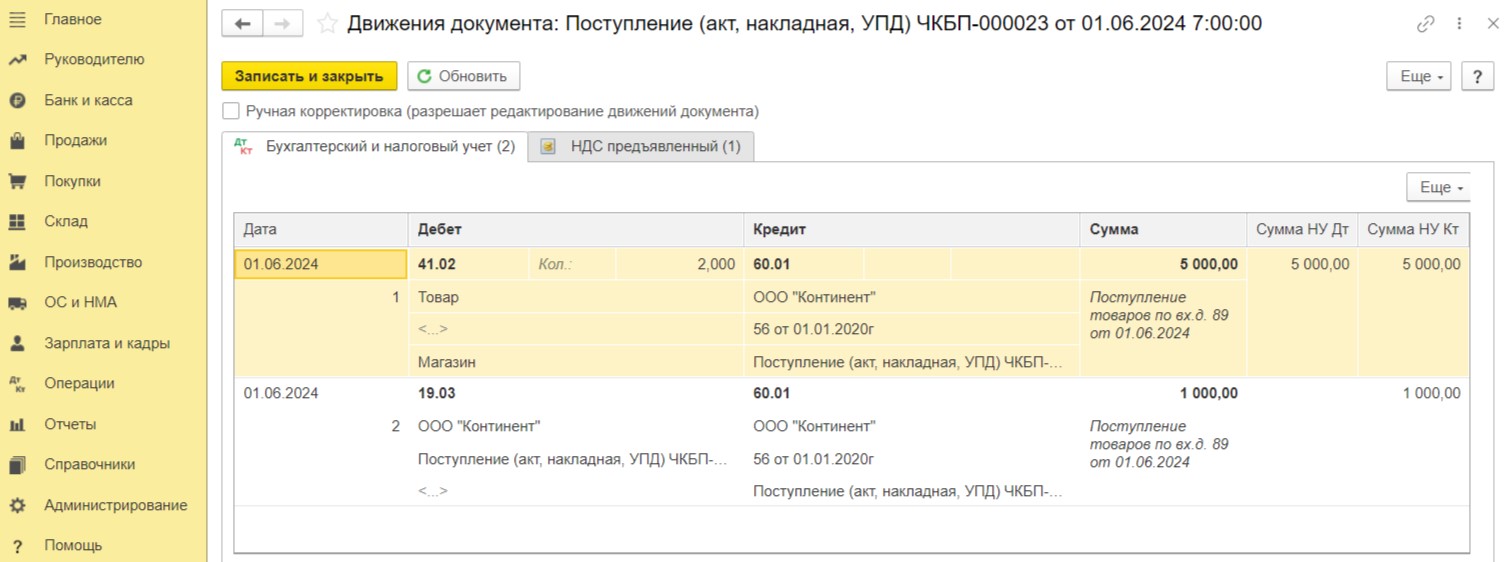Select Бухгалтерский и налоговый учет tab

pyautogui.click(x=375, y=146)
